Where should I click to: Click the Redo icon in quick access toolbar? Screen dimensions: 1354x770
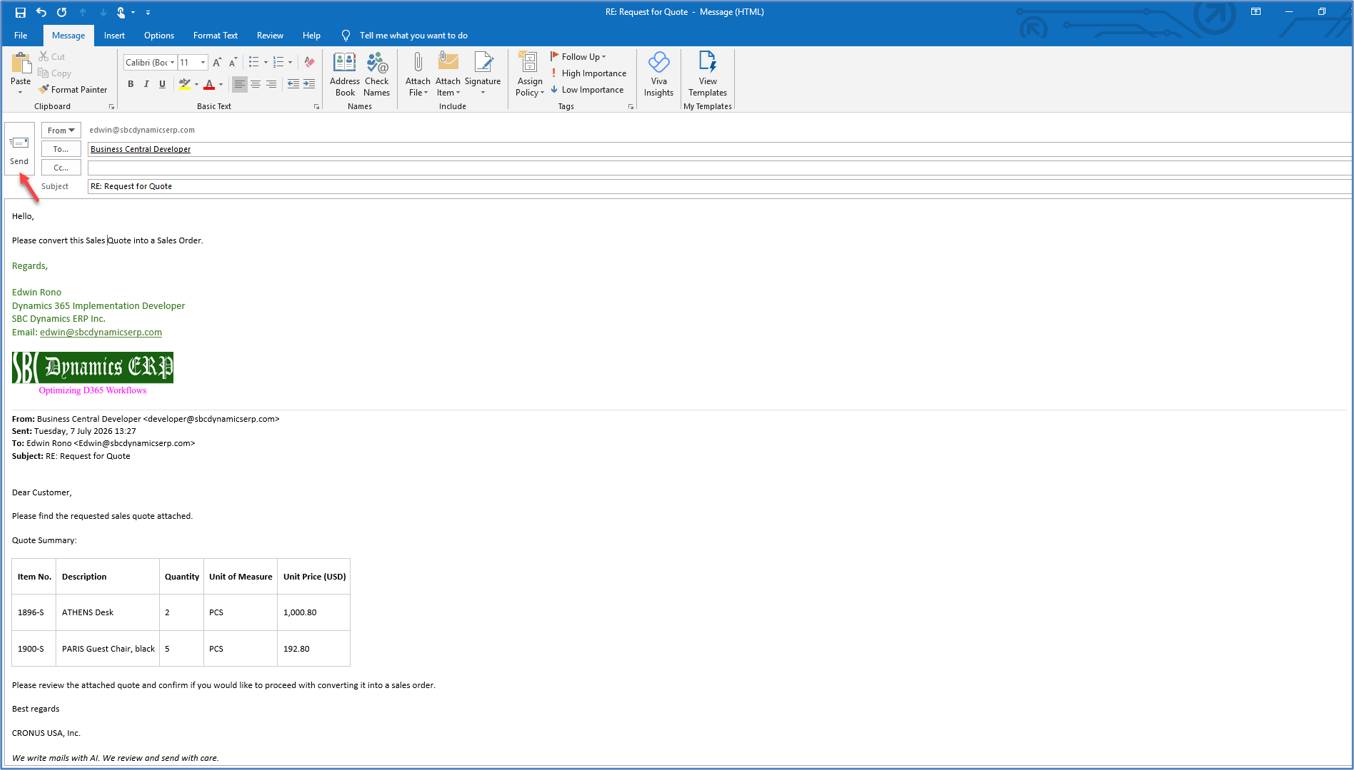(x=61, y=12)
